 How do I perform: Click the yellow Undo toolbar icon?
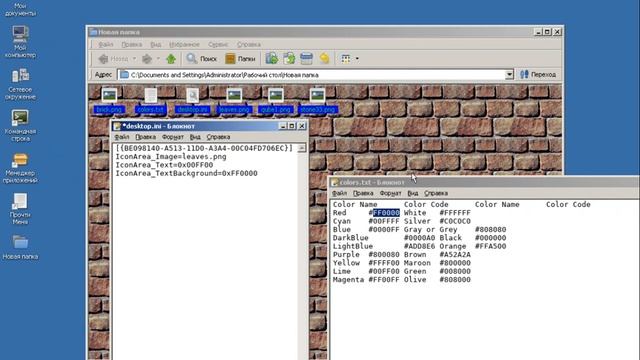[324, 59]
